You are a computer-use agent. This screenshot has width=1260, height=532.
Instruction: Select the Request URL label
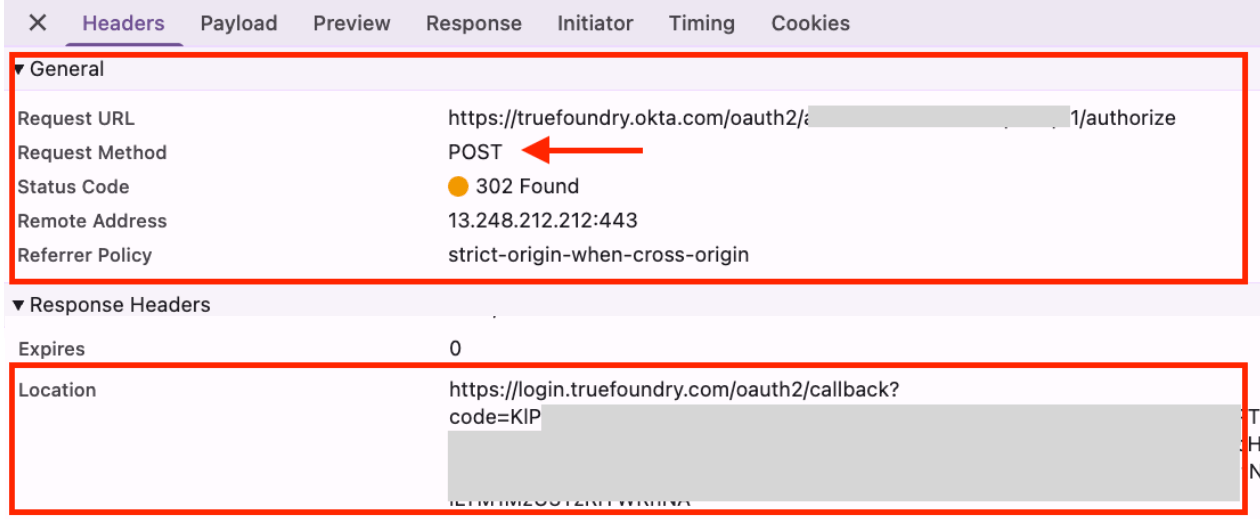(76, 118)
